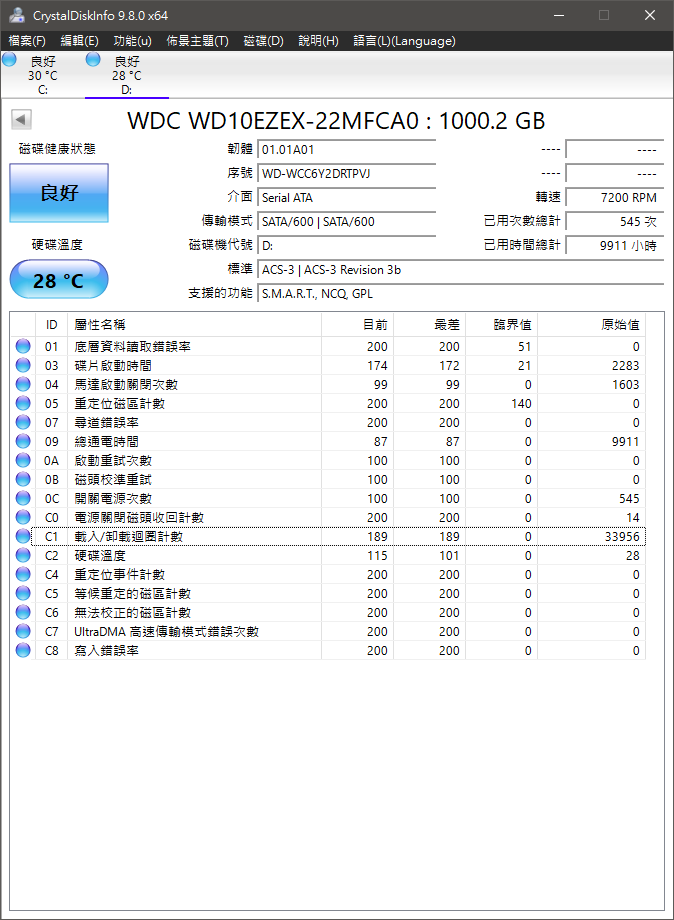Image resolution: width=674 pixels, height=920 pixels.
Task: Click the 良好 health status button
Action: 59,192
